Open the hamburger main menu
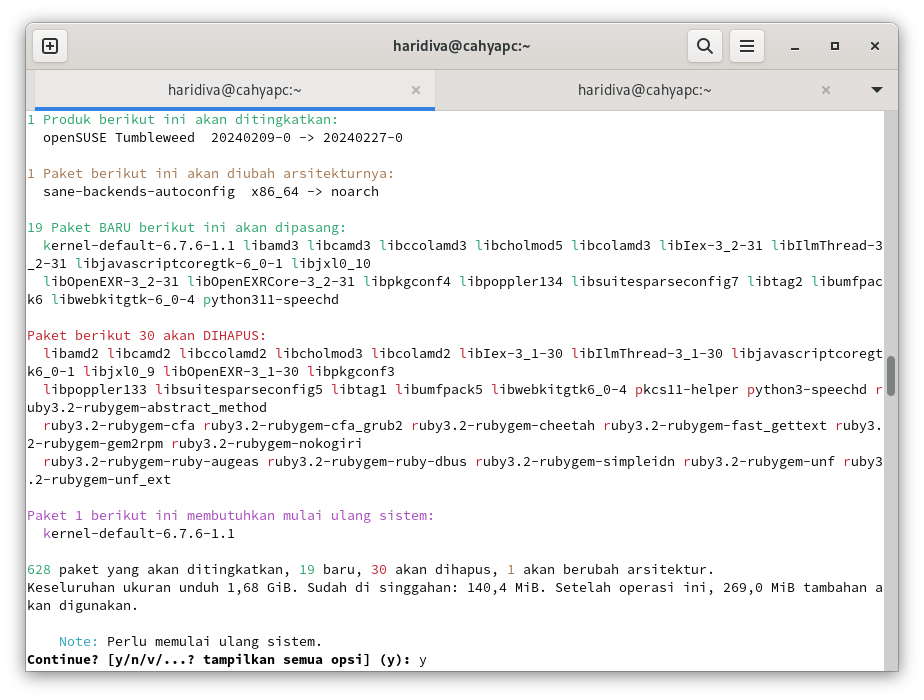The width and height of the screenshot is (924, 700). tap(746, 46)
